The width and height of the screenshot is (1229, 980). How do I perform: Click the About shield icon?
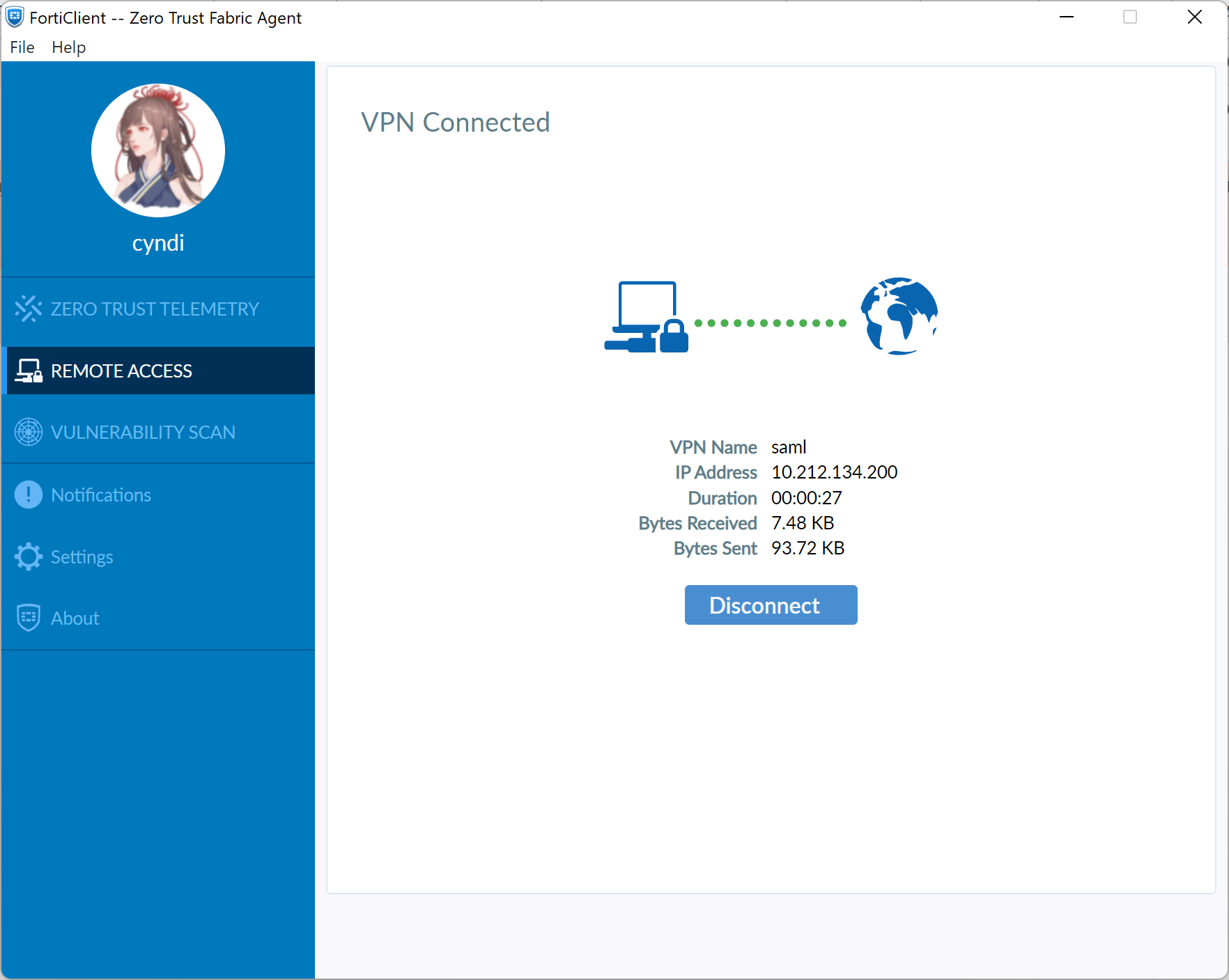pos(29,618)
